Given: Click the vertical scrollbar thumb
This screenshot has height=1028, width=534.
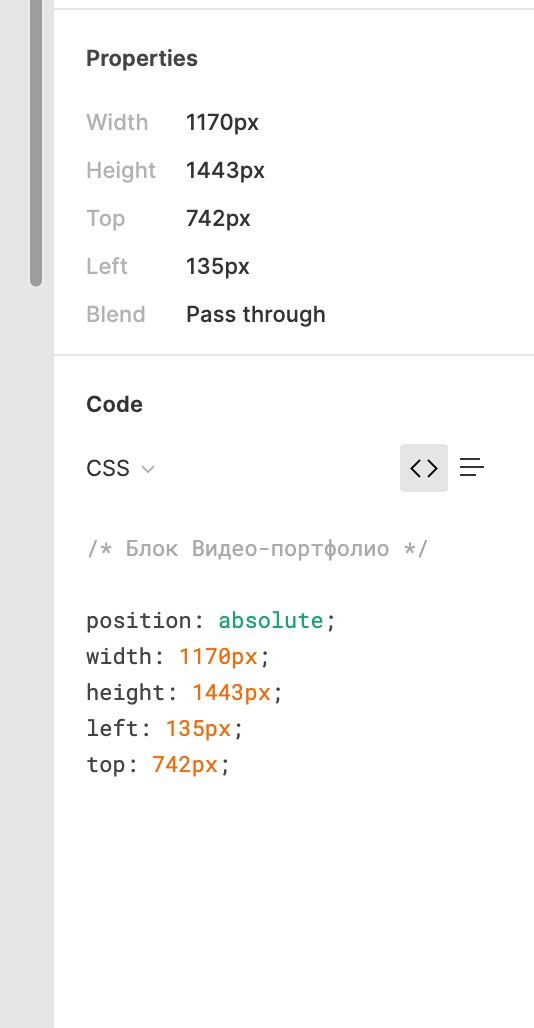Looking at the screenshot, I should coord(36,143).
